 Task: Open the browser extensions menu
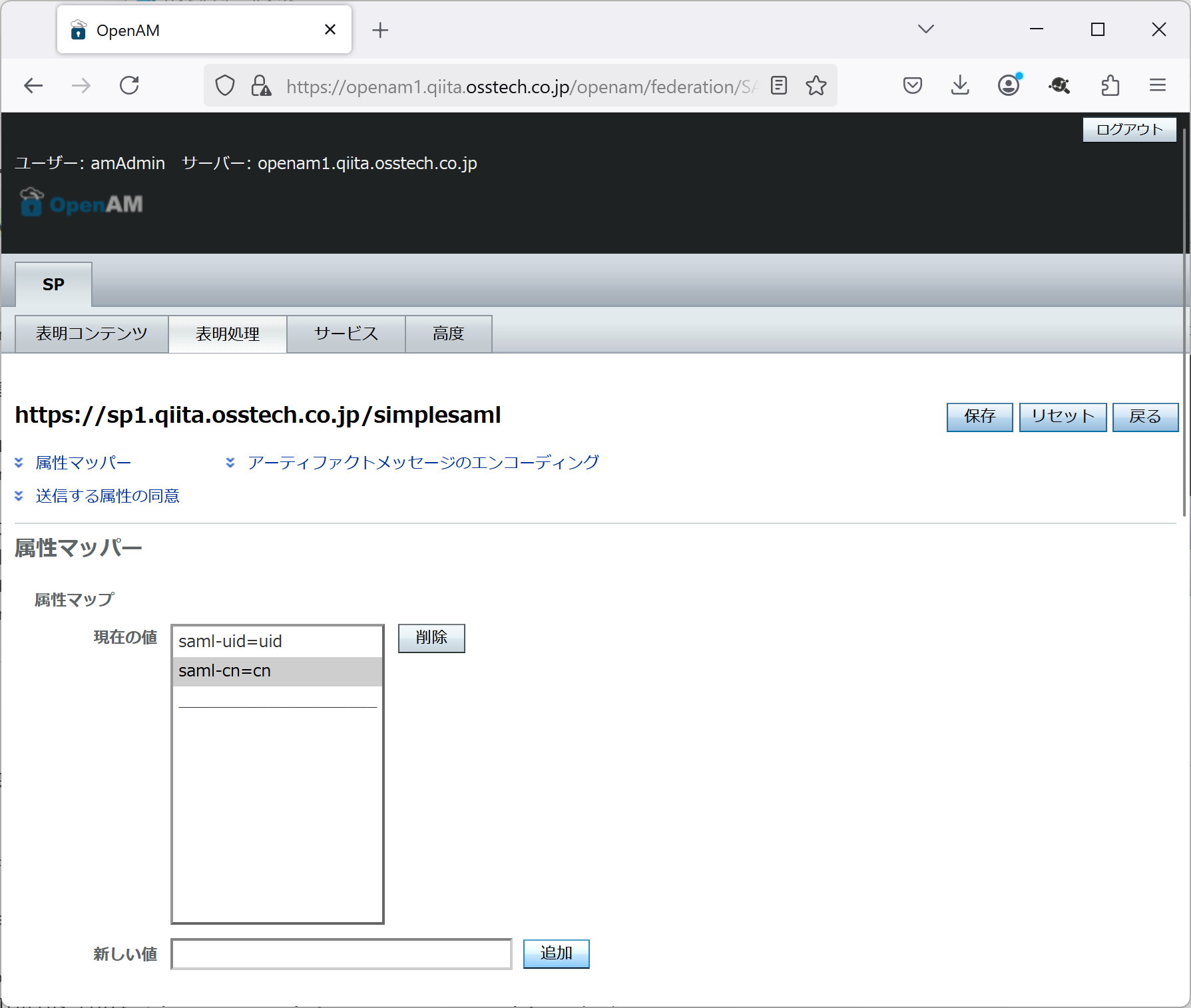(1109, 85)
